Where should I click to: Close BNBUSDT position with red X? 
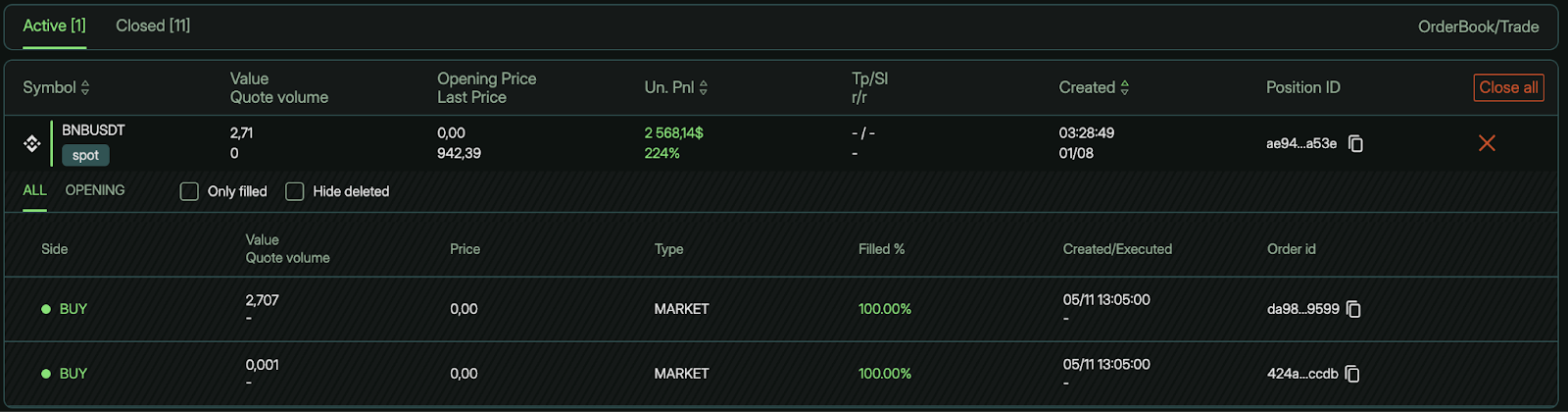1487,143
